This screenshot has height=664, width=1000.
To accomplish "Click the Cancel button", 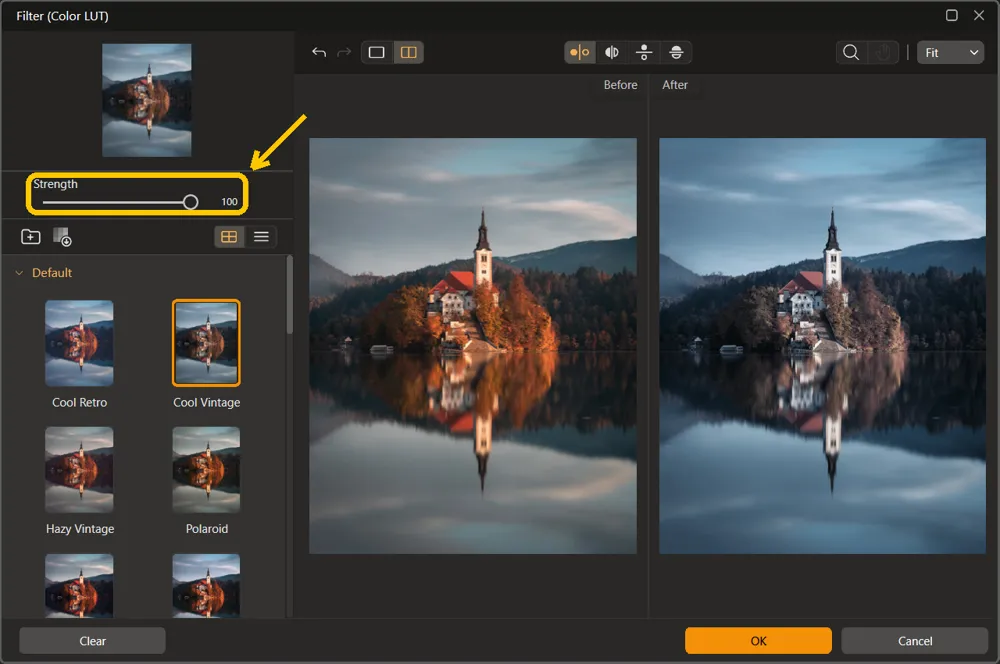I will click(915, 640).
